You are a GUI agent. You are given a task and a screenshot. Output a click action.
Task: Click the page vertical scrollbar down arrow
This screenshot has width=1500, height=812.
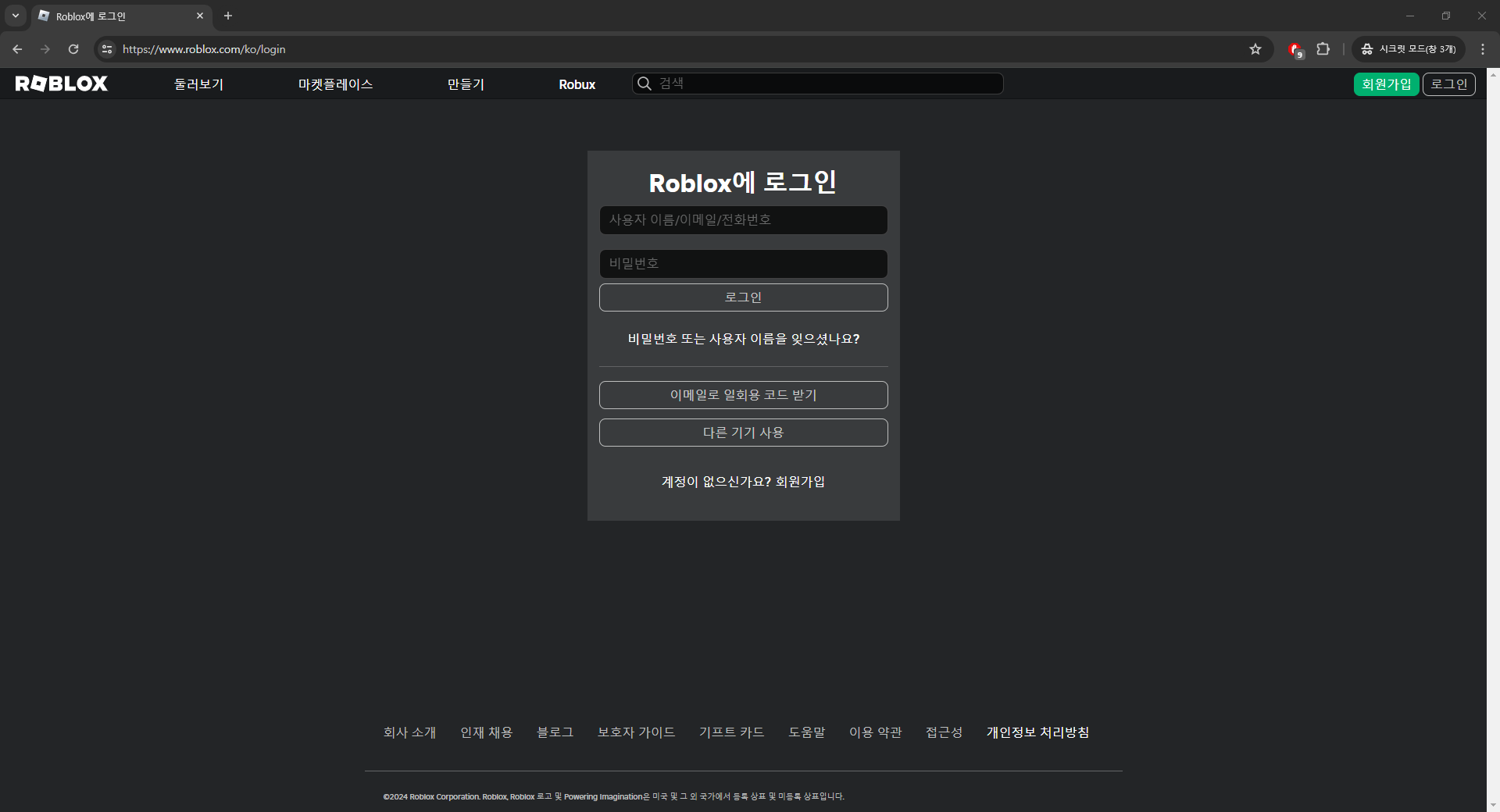click(x=1493, y=805)
